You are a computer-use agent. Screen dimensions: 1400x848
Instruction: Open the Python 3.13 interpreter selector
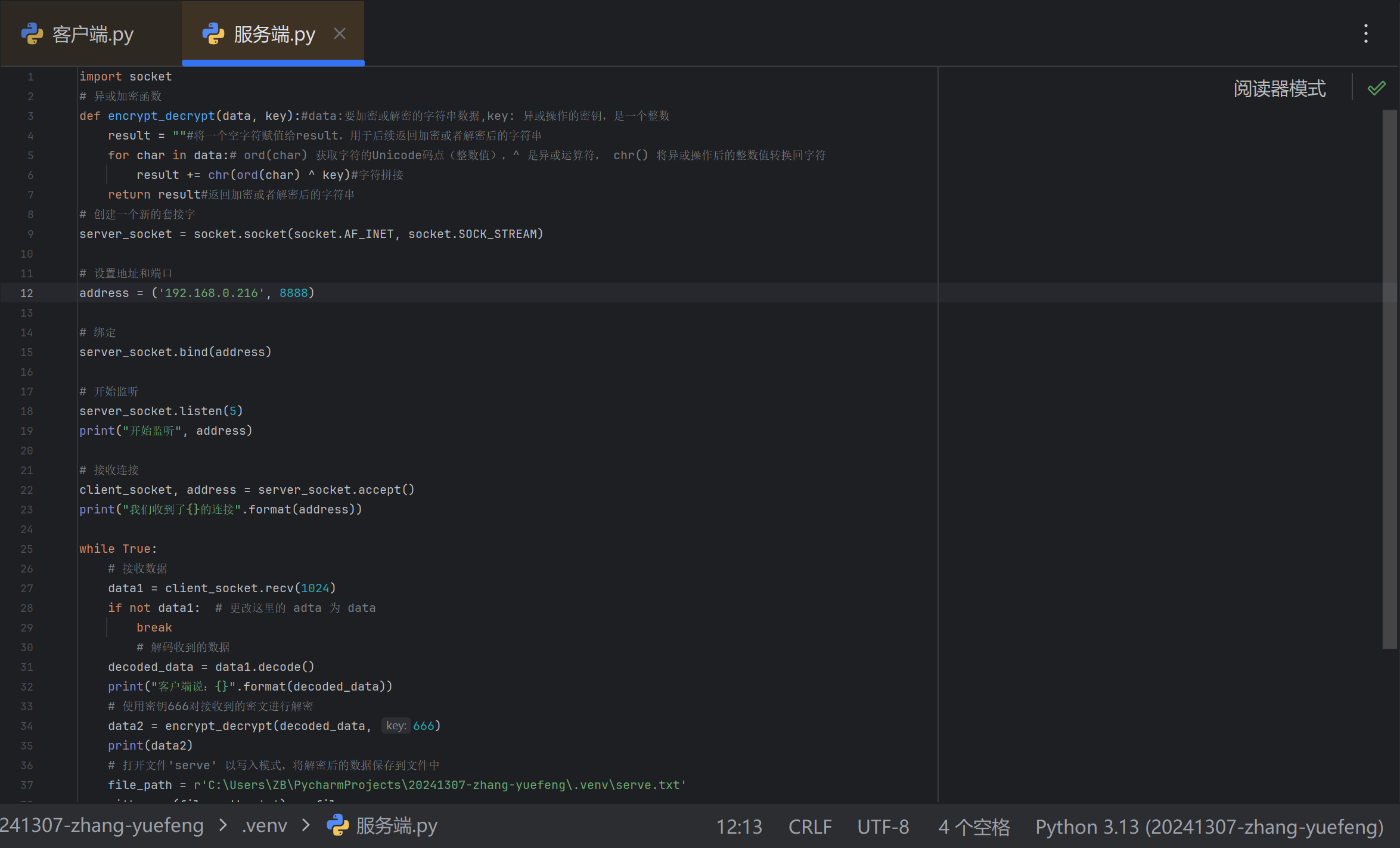click(x=1209, y=827)
